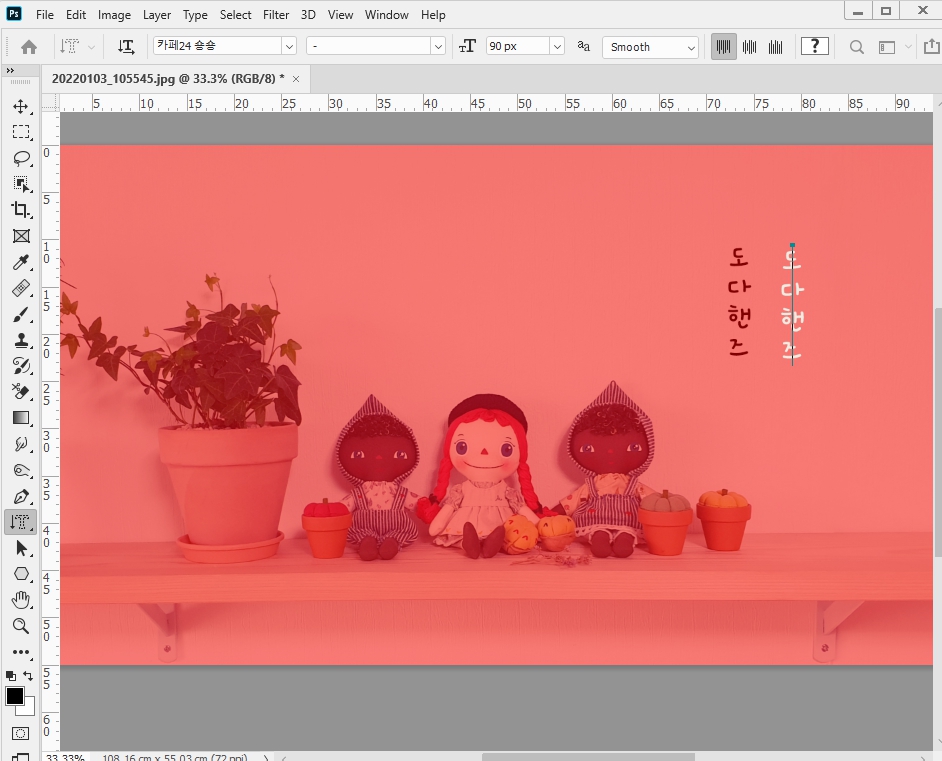Open the font family dropdown
The image size is (942, 761).
[x=290, y=46]
